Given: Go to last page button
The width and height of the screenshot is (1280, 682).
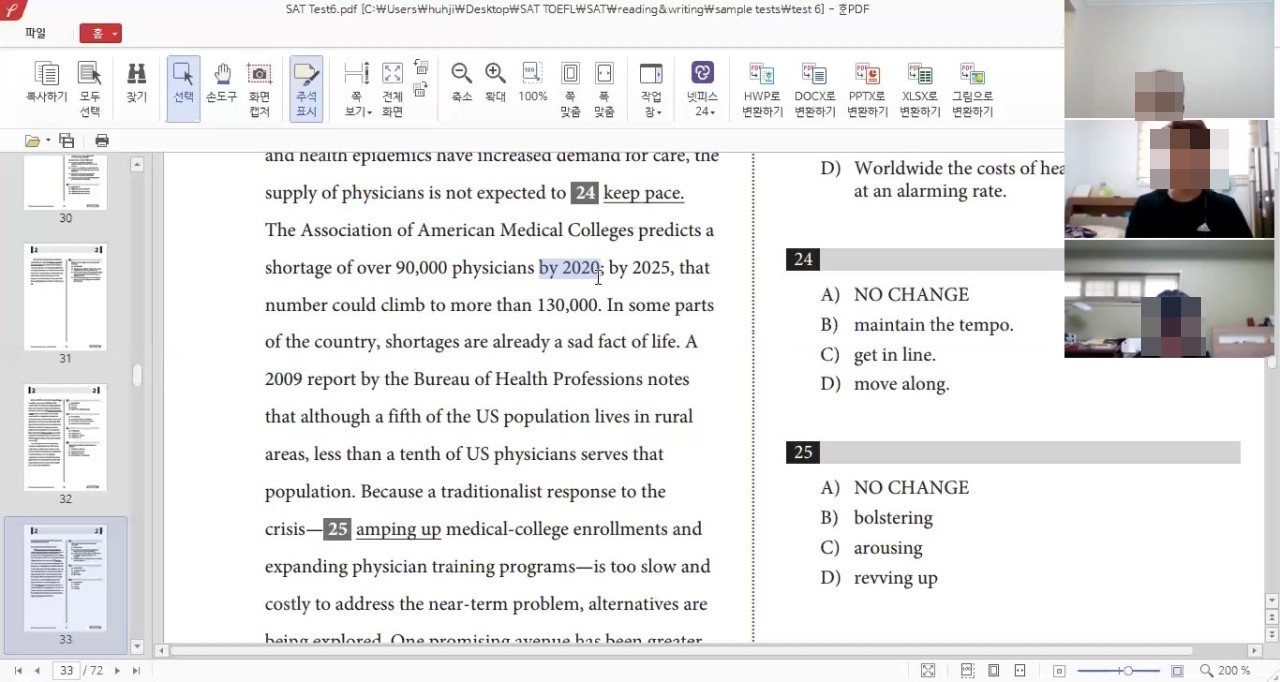Looking at the screenshot, I should 136,671.
